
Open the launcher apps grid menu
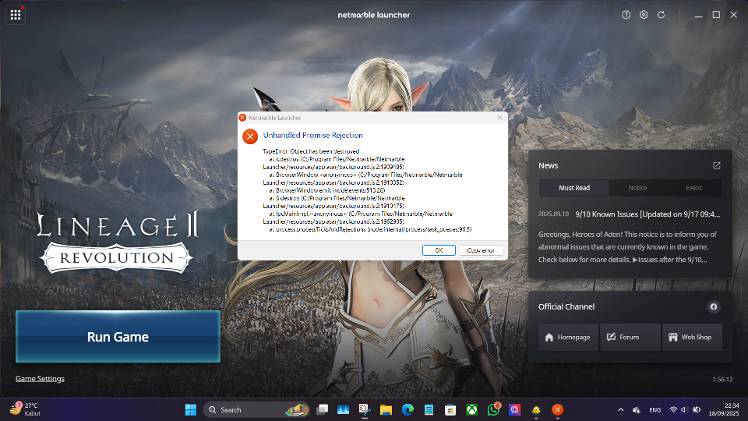15,15
